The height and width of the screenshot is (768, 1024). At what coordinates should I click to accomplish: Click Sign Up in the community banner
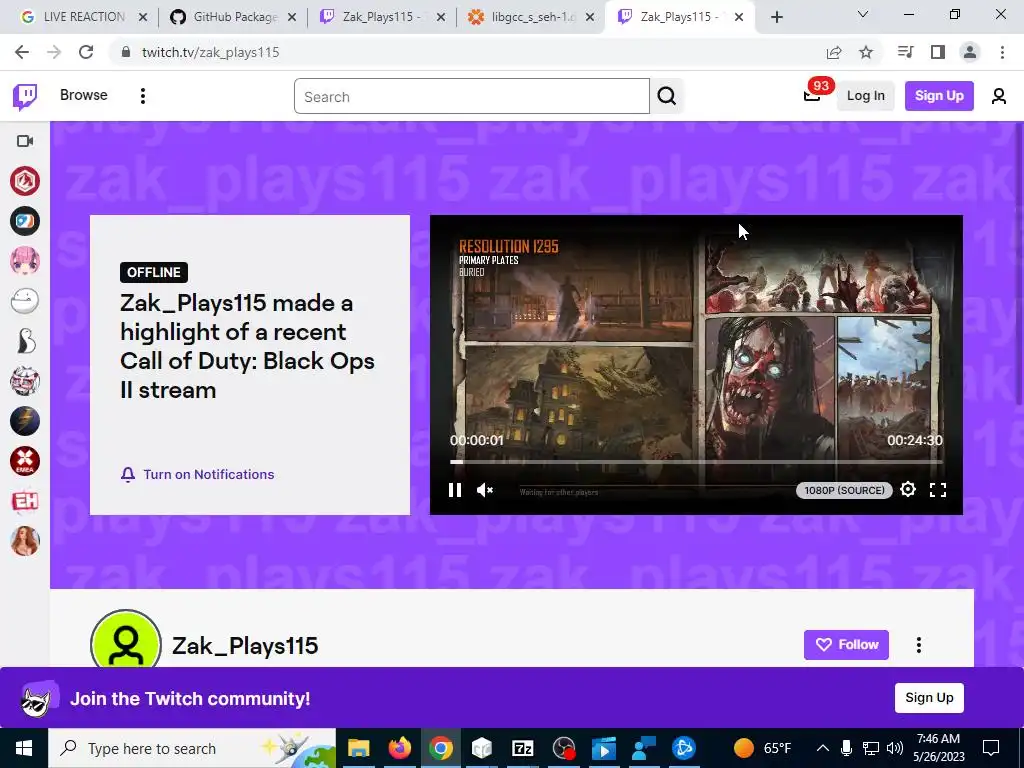[x=929, y=697]
